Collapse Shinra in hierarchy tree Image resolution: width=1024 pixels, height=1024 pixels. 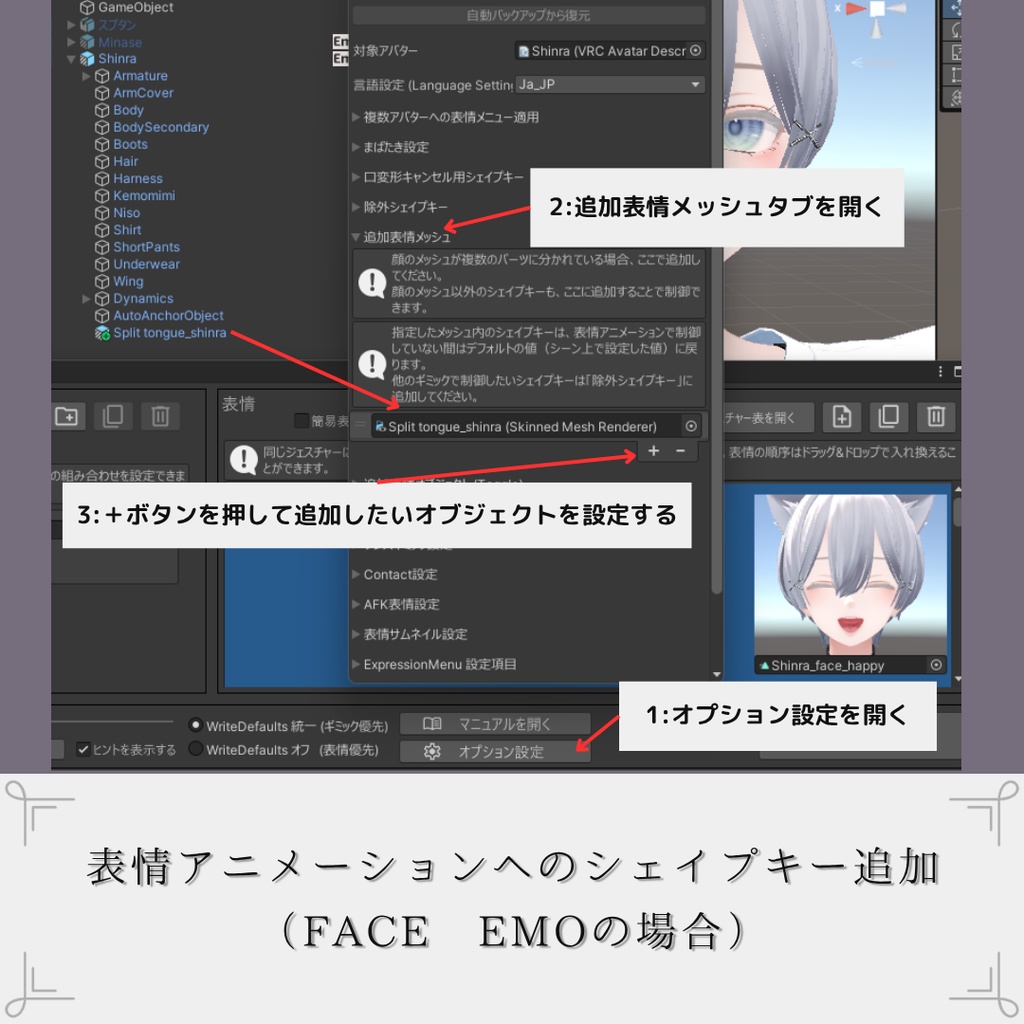(71, 59)
